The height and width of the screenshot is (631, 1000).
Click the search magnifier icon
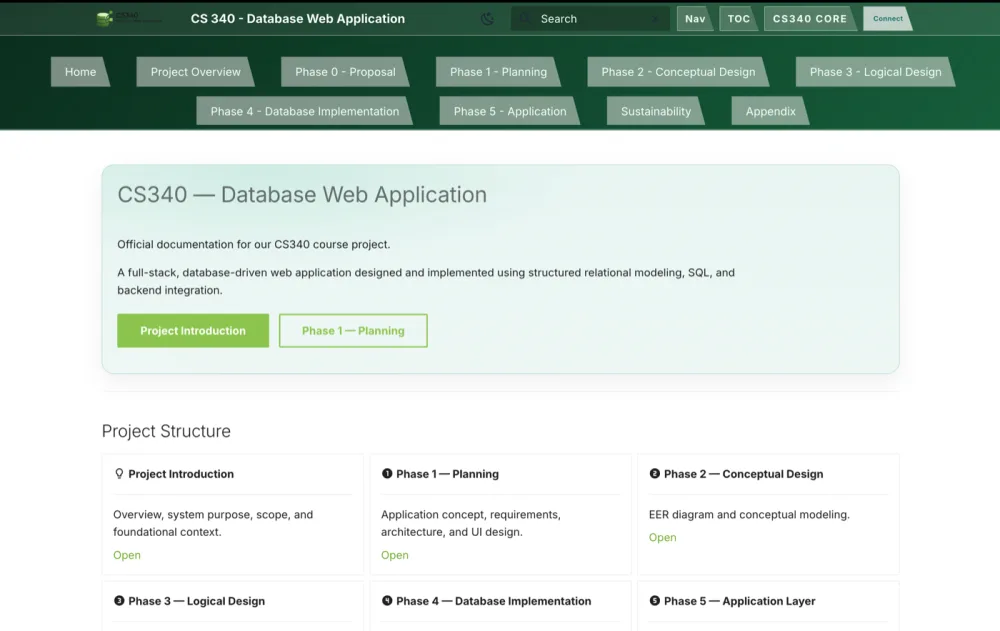[x=524, y=19]
